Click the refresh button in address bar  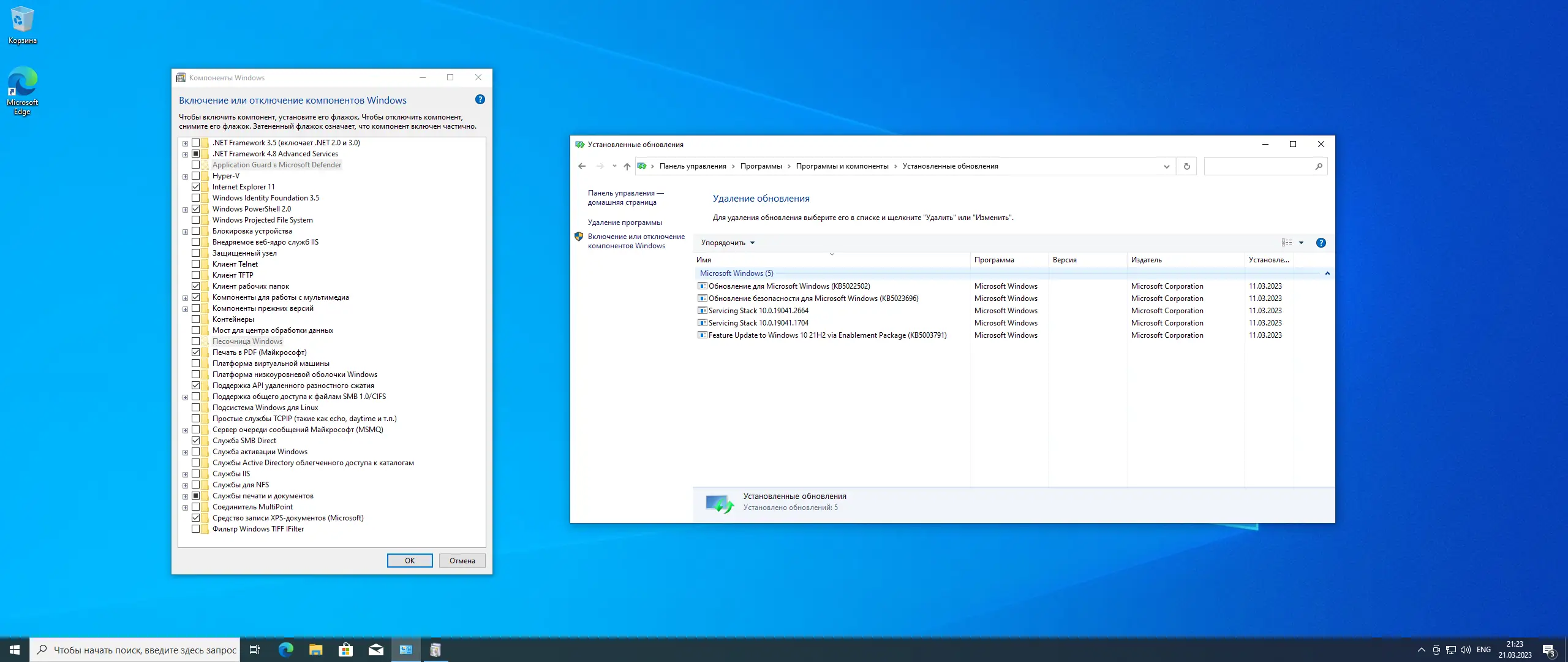point(1186,166)
